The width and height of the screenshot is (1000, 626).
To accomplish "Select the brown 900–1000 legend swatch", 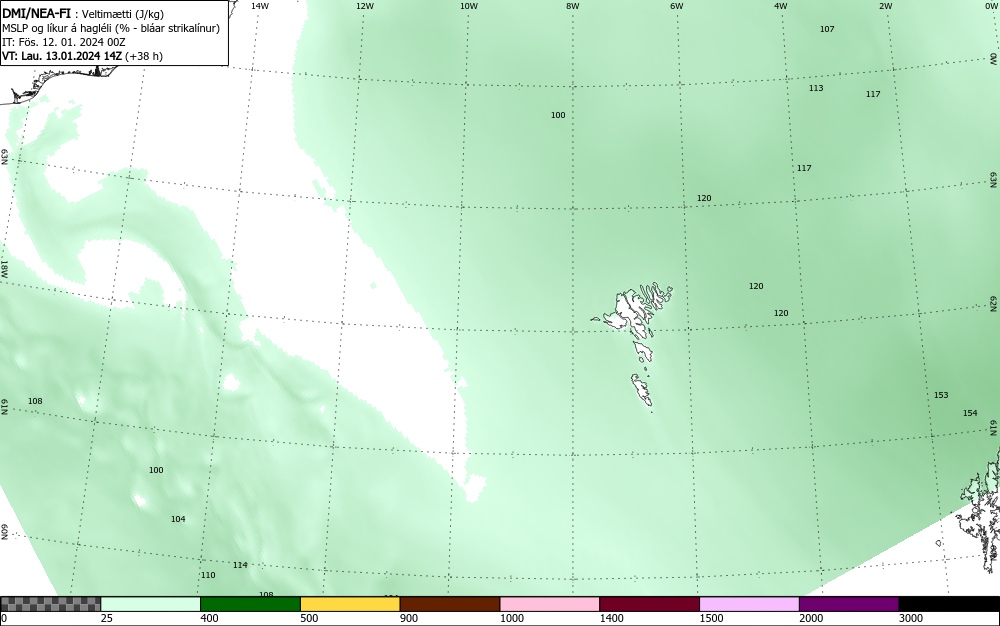I will [x=450, y=604].
